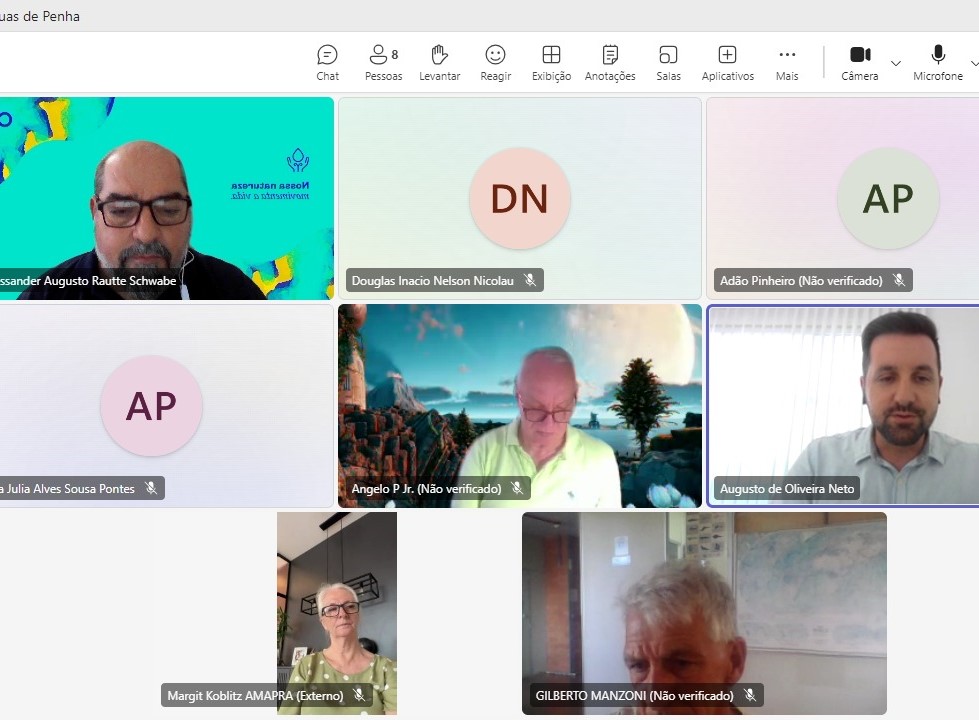Screen dimensions: 979x720
Task: Toggle the Câmera on or off
Action: pos(859,63)
